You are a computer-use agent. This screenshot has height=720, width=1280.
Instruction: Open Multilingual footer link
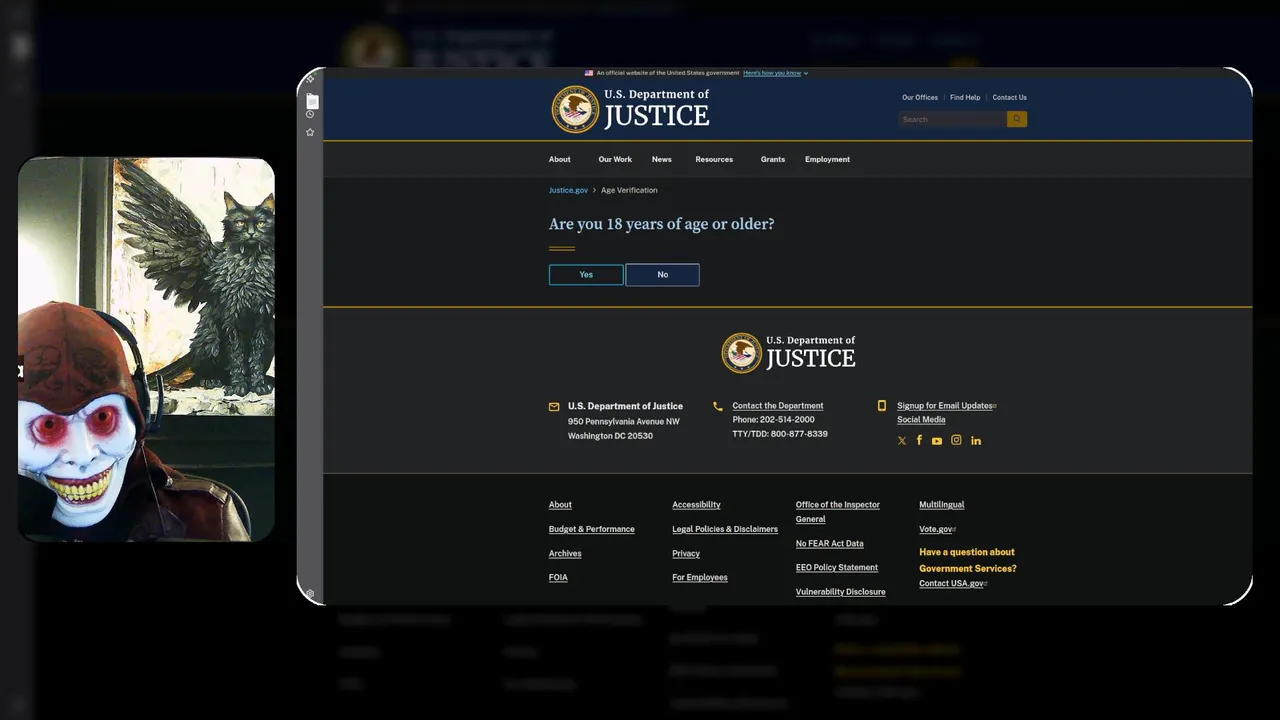click(x=942, y=505)
